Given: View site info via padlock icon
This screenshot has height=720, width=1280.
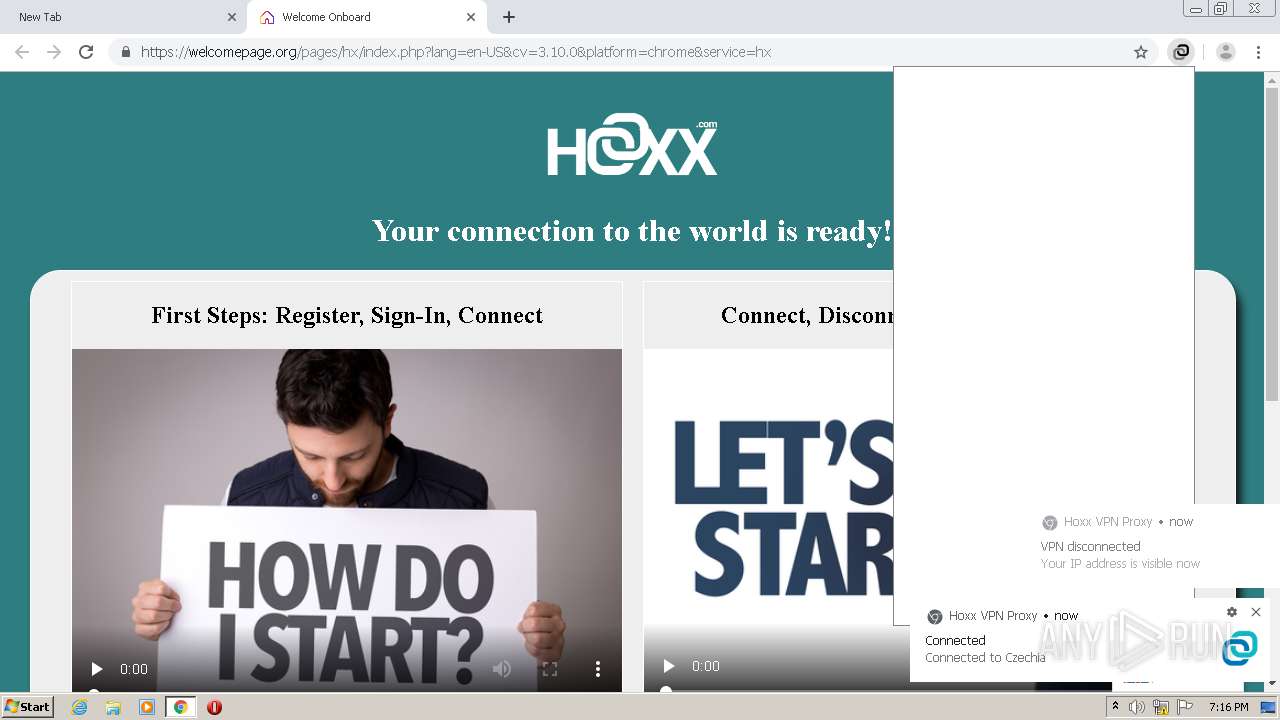Looking at the screenshot, I should coord(125,52).
